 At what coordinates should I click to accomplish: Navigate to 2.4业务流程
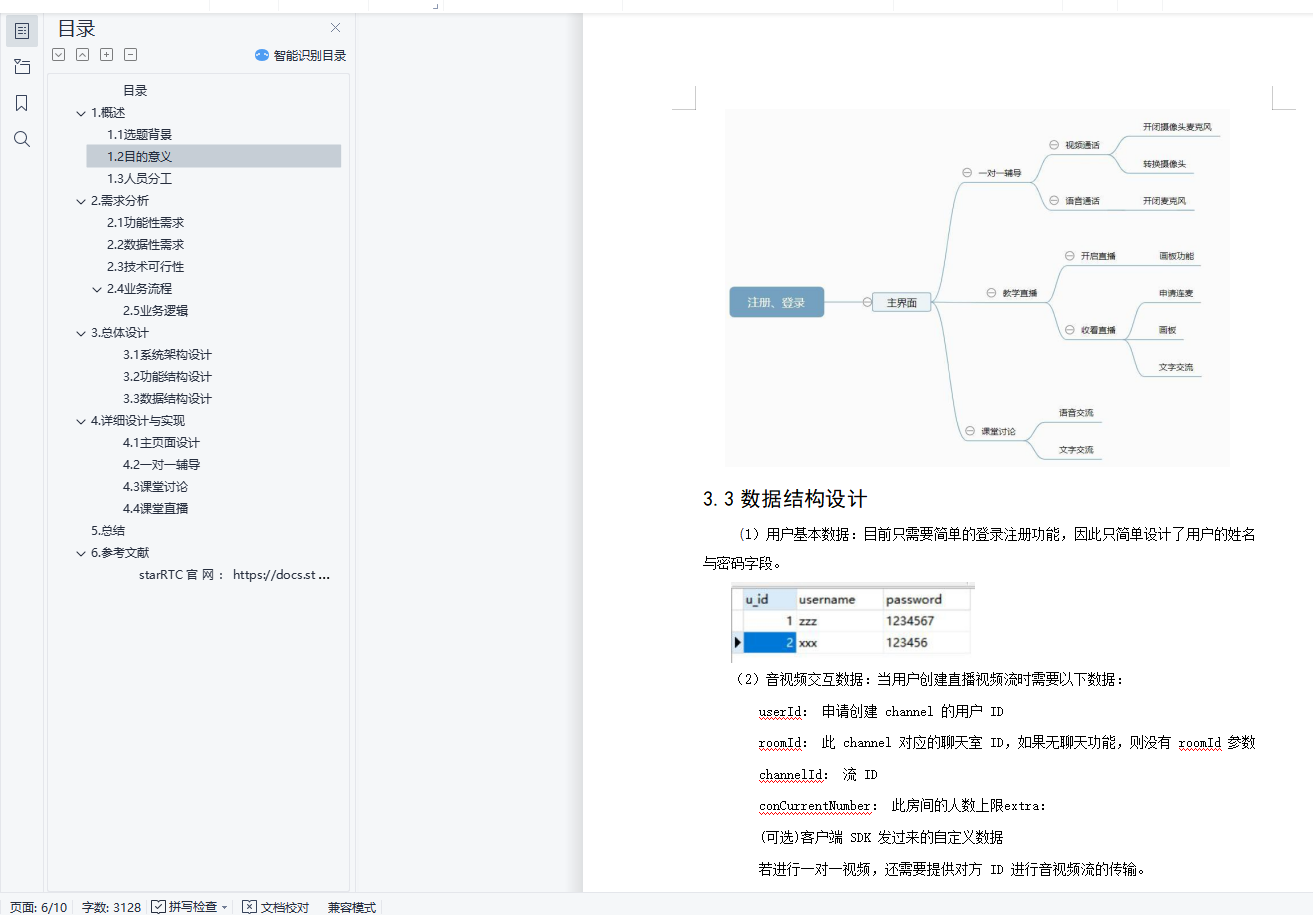pyautogui.click(x=140, y=288)
